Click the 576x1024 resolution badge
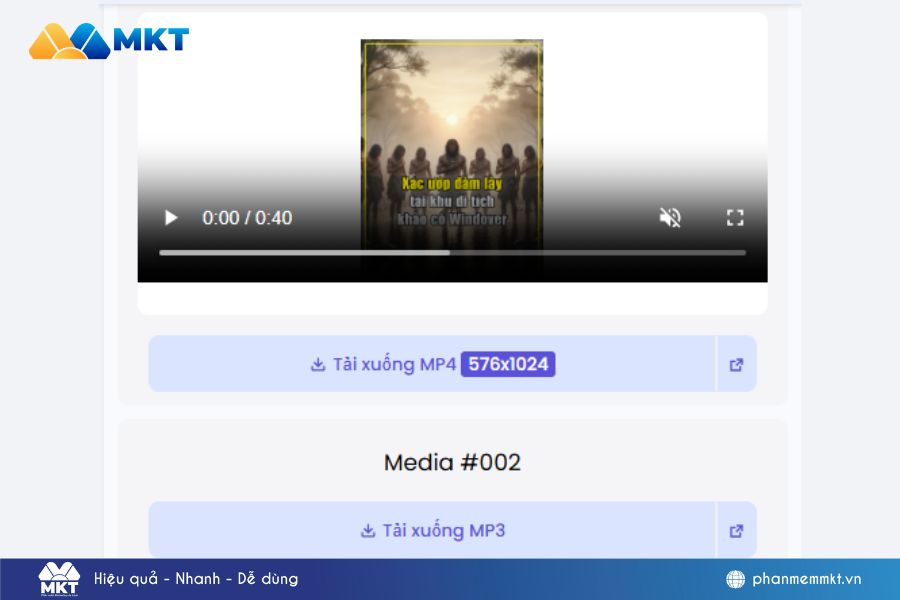Screen dimensions: 900x600 click(x=508, y=364)
